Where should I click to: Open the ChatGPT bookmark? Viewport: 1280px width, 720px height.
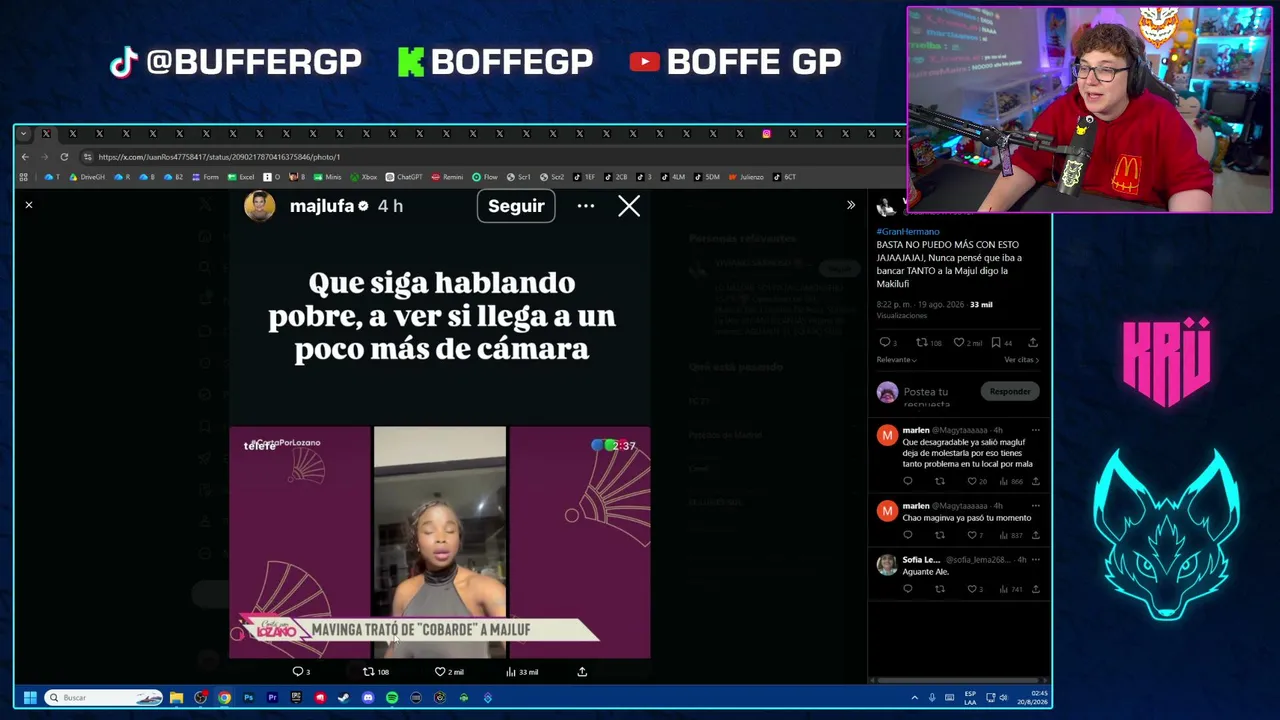pyautogui.click(x=404, y=178)
